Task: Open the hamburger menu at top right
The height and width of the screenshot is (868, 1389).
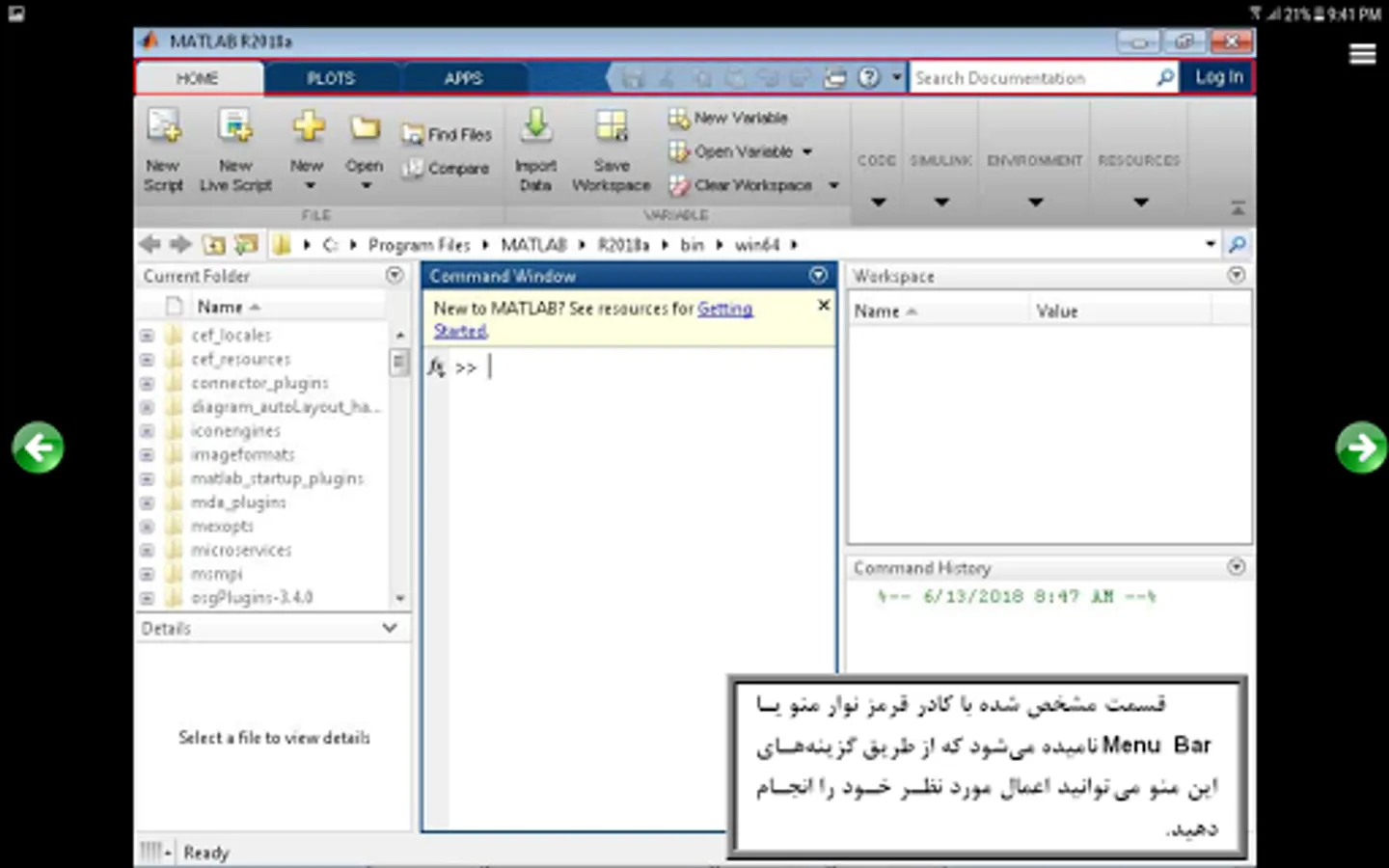Action: 1362,54
